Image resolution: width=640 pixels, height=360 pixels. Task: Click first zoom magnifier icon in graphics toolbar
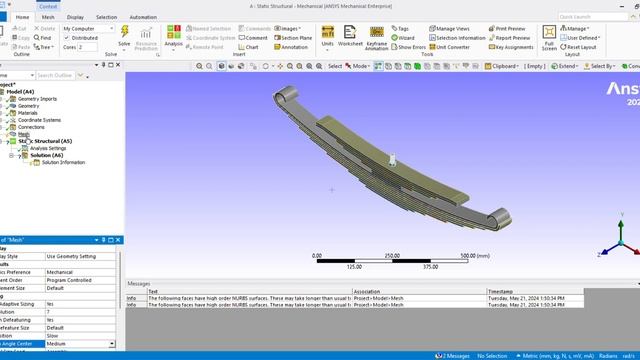(x=199, y=66)
